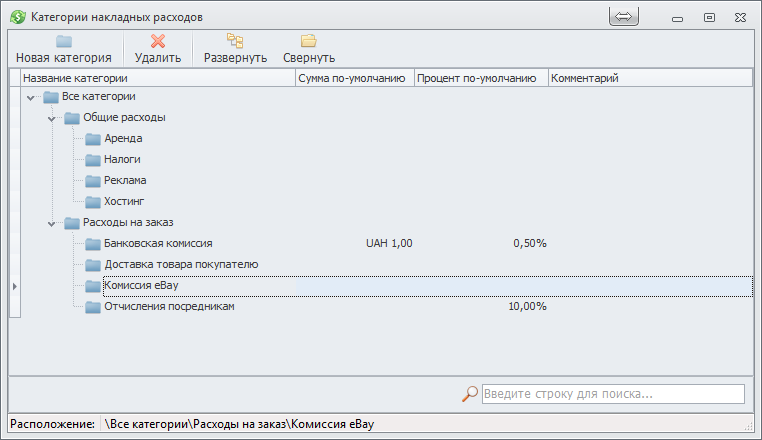Click the Сумма по-умолчанию column header
Viewport: 762px width, 440px height.
[x=352, y=78]
